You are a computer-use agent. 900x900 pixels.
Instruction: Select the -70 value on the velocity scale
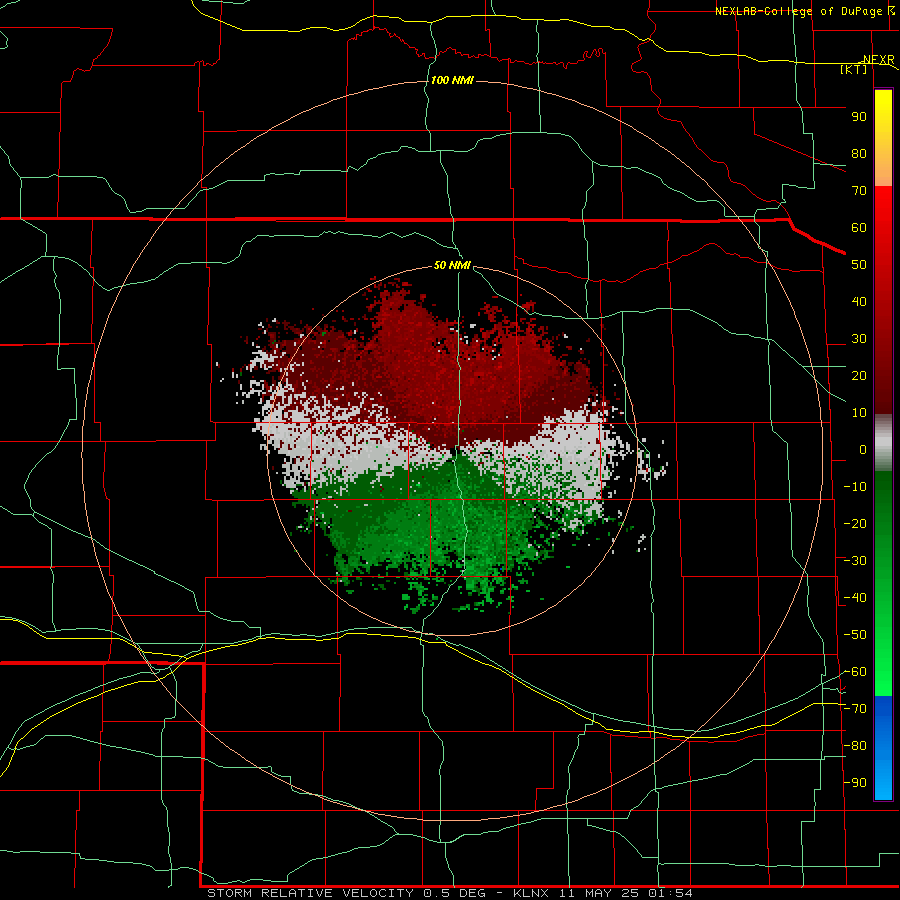pos(855,709)
